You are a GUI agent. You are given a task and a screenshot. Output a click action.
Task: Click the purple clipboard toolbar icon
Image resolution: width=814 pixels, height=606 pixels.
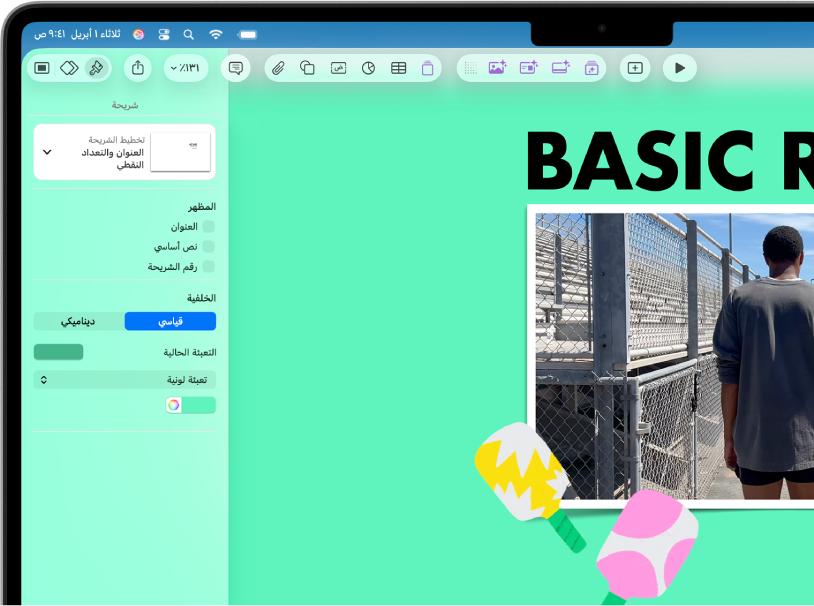[x=427, y=68]
